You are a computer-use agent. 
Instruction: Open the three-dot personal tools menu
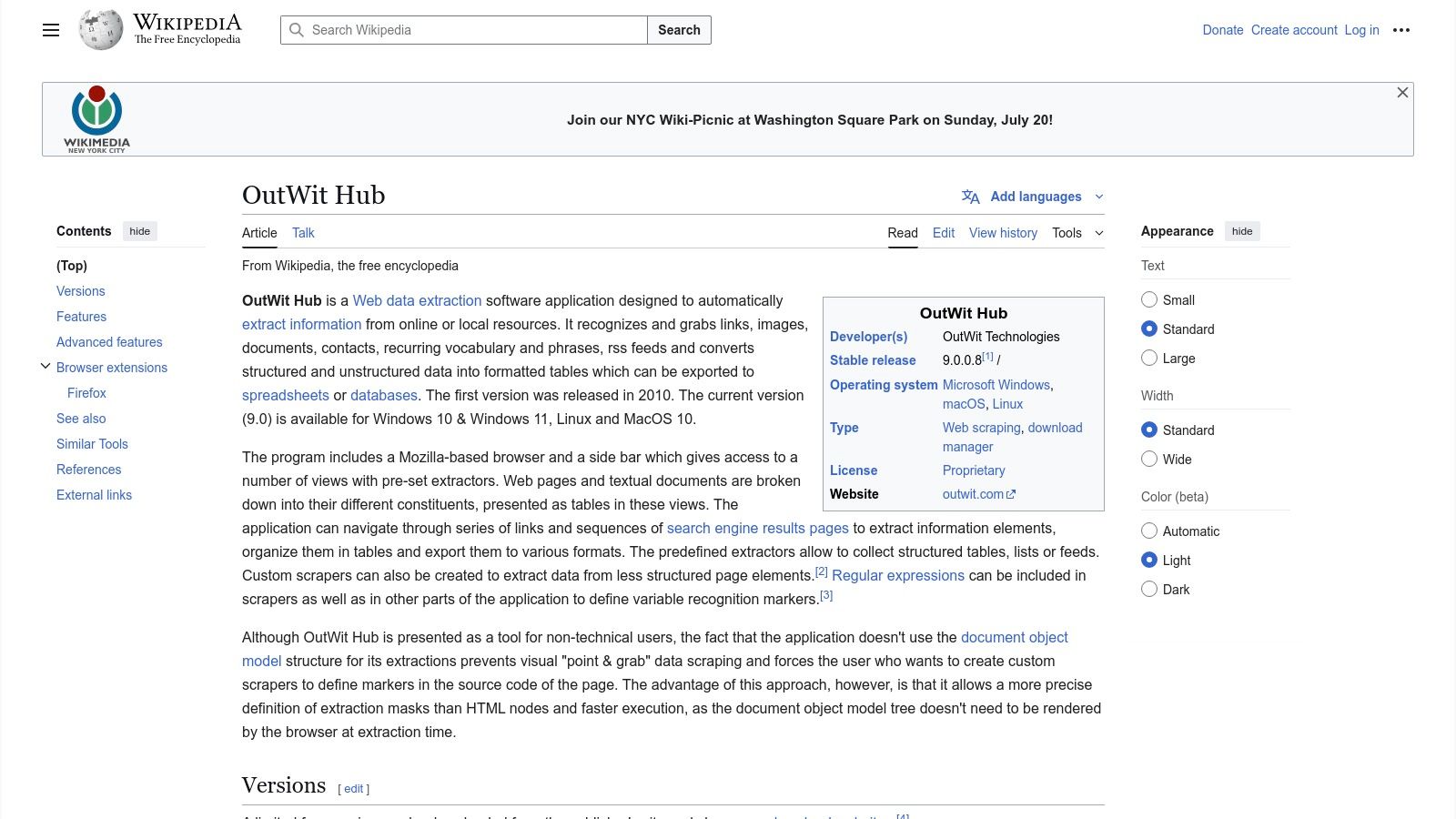[1401, 30]
